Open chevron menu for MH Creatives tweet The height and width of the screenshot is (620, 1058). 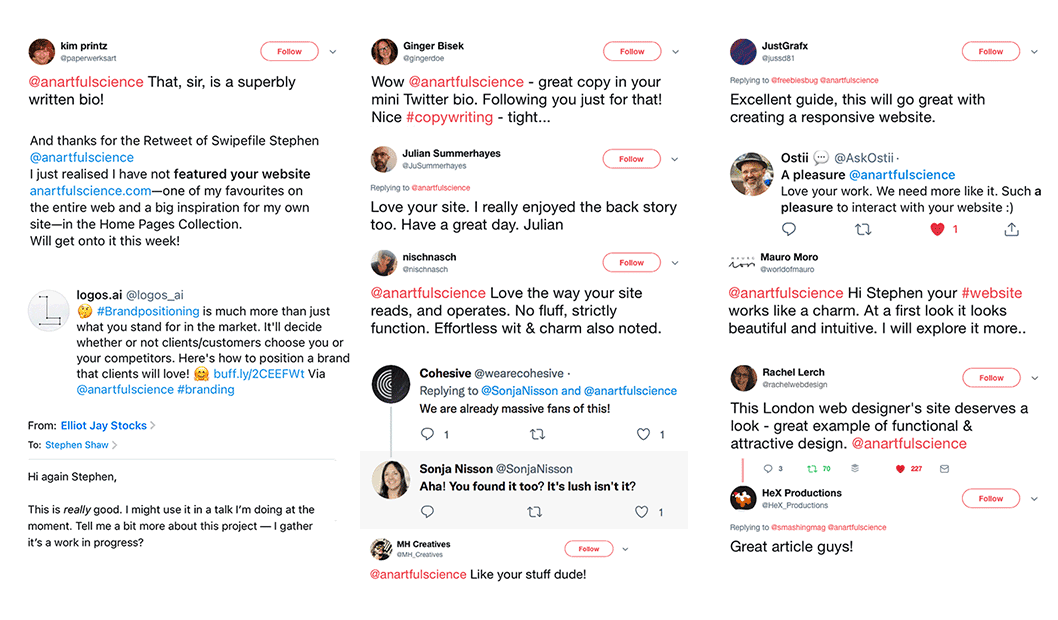625,549
